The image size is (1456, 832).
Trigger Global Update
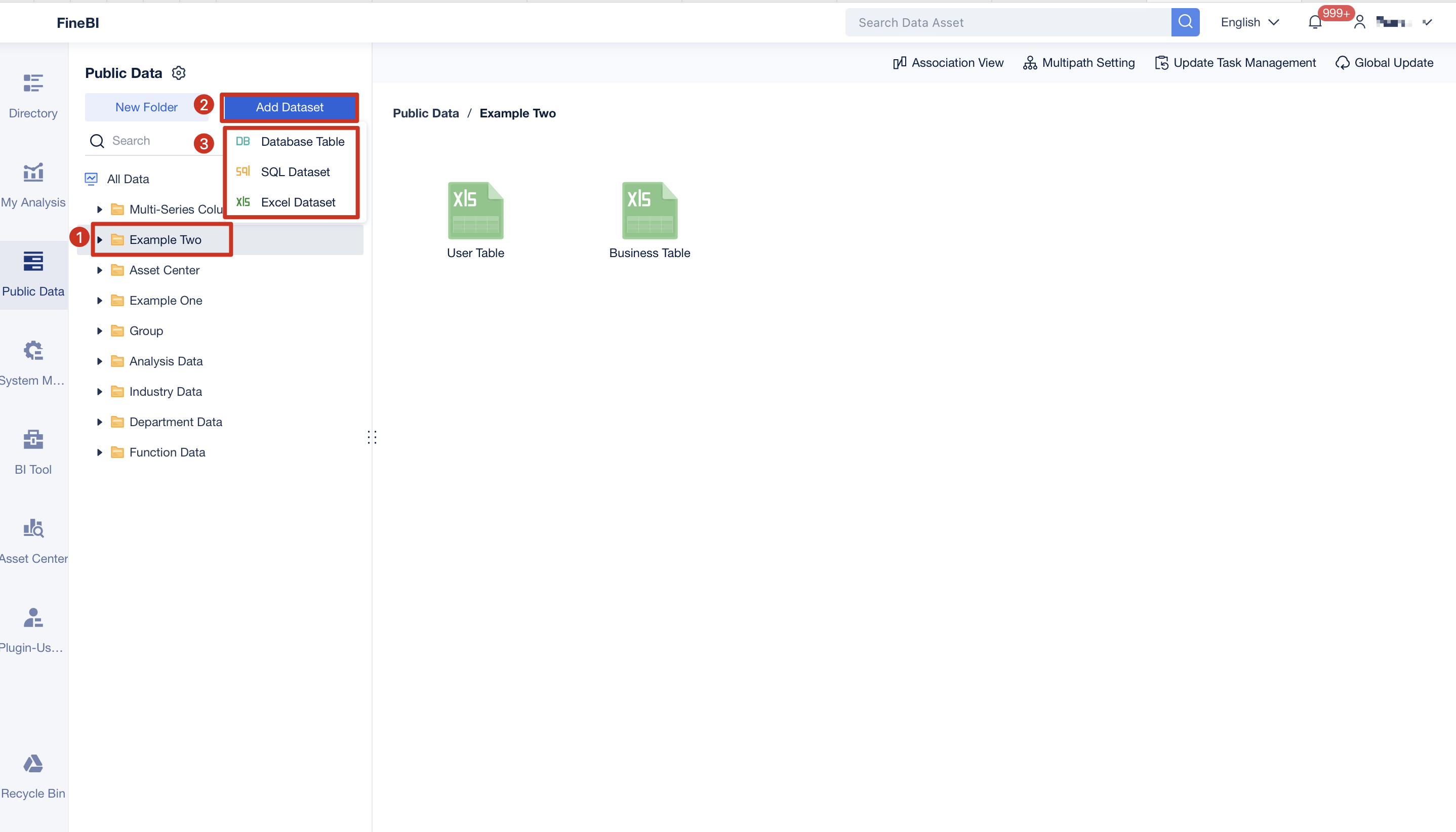pos(1385,62)
